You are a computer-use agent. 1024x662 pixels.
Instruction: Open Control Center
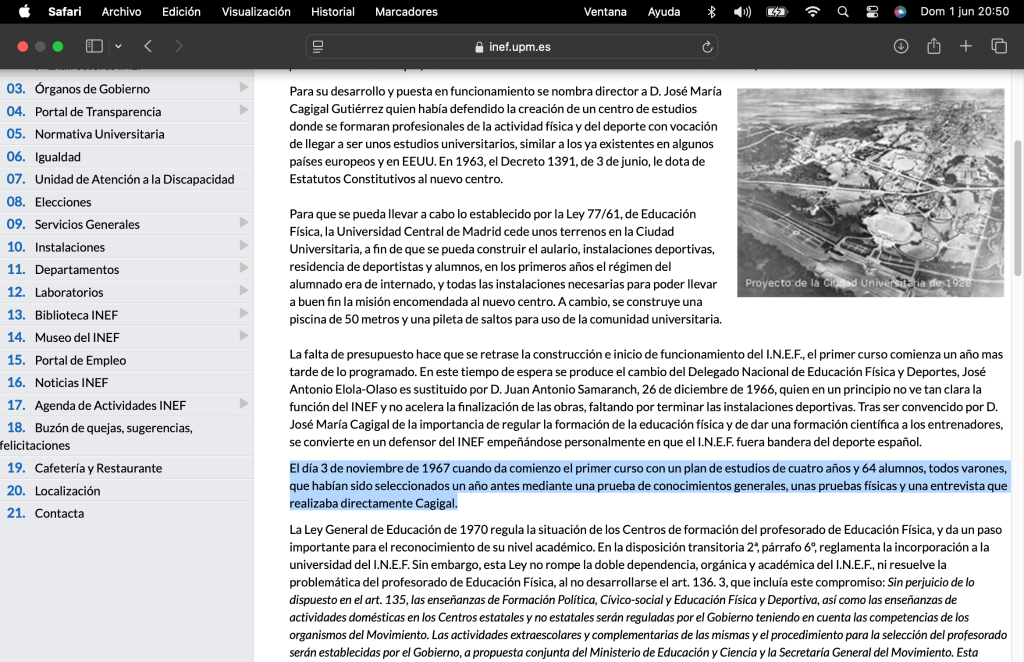872,11
